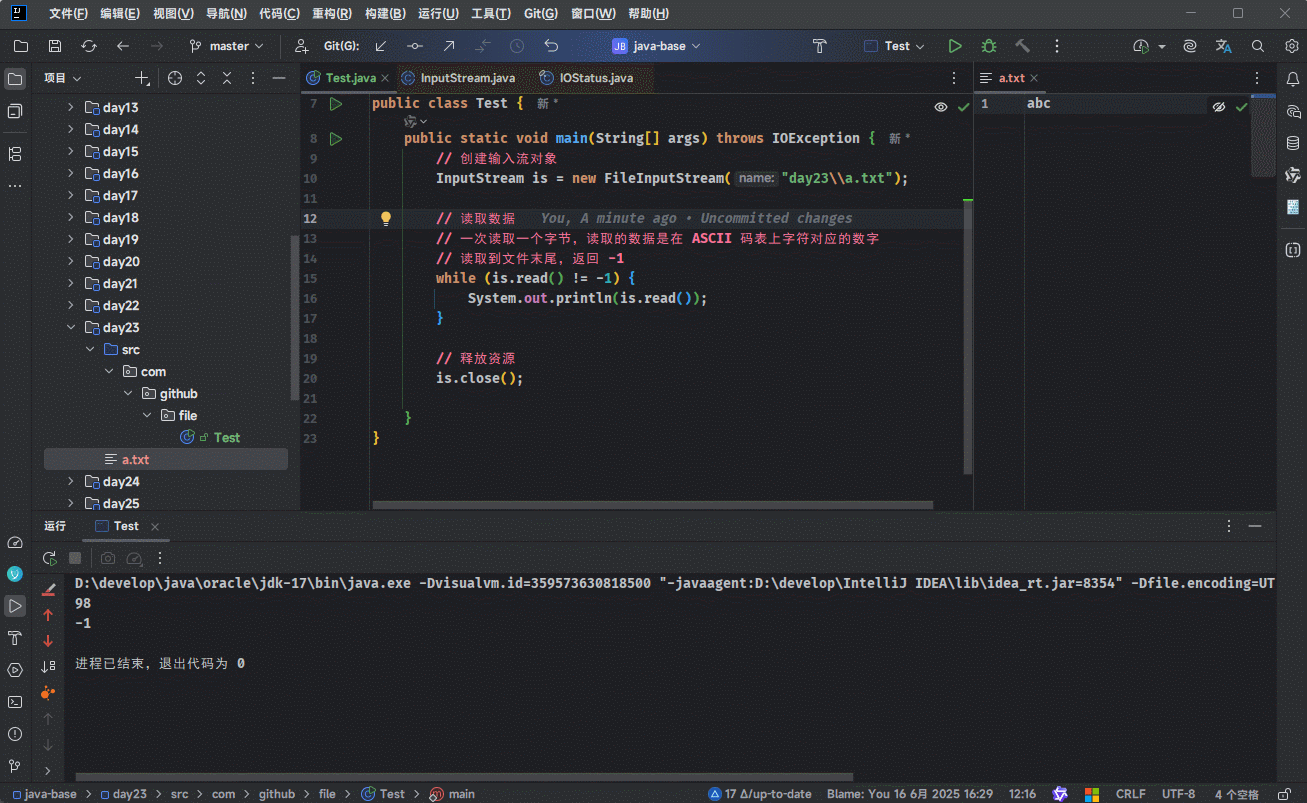Switch to the IOStatus.java tab
This screenshot has height=803, width=1307.
coord(595,78)
